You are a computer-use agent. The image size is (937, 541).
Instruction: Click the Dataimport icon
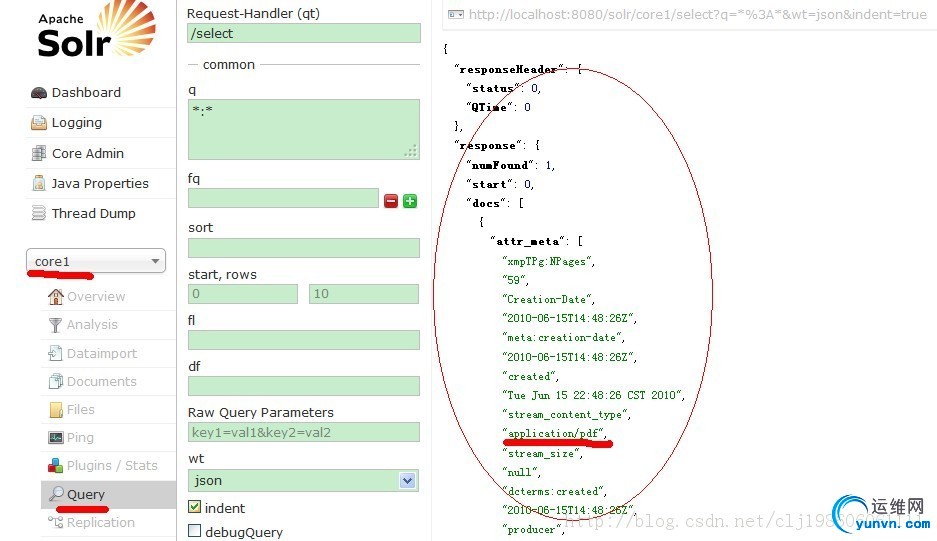tap(56, 353)
